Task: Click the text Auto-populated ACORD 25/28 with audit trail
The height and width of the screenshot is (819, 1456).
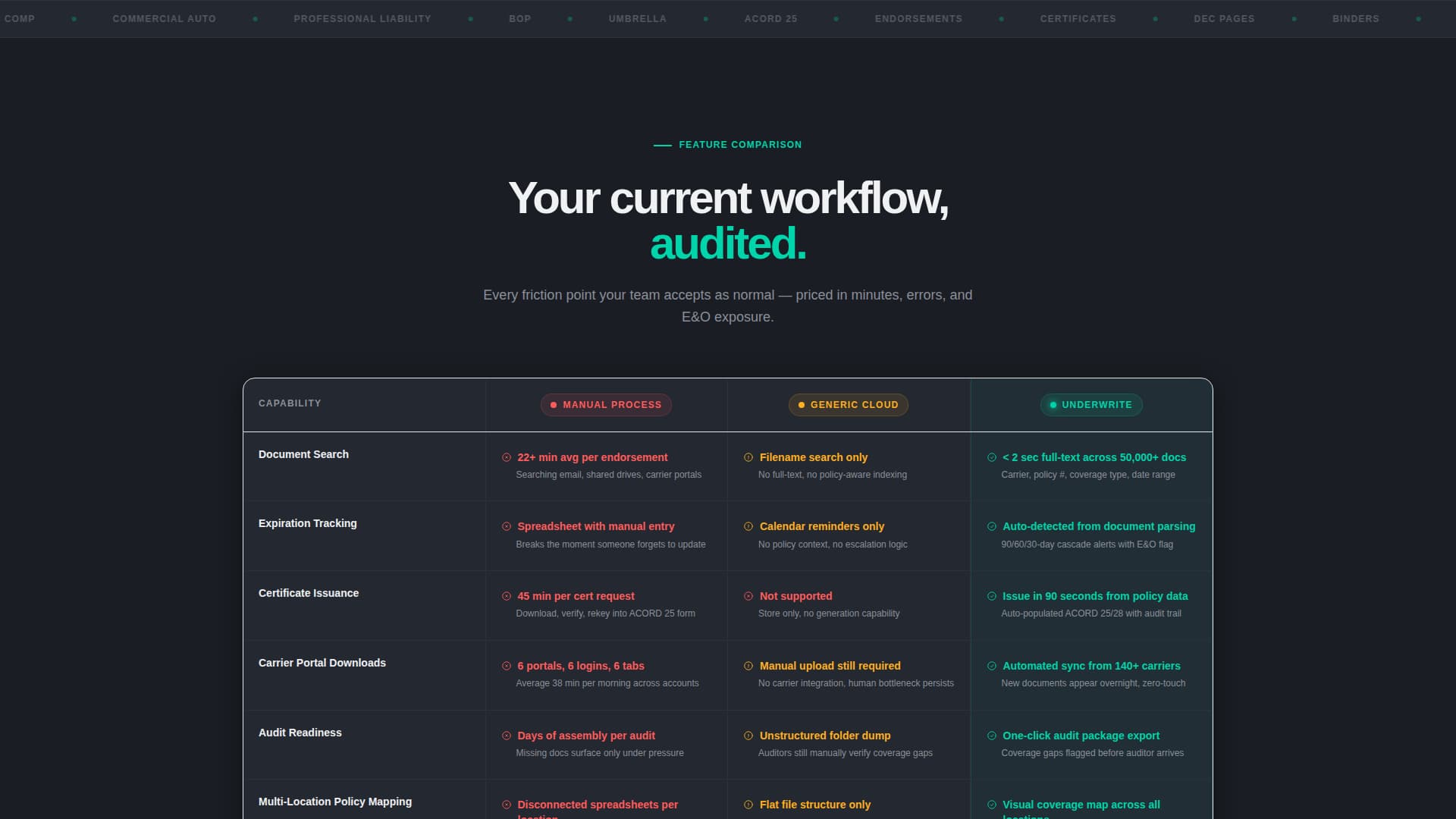Action: (x=1091, y=613)
